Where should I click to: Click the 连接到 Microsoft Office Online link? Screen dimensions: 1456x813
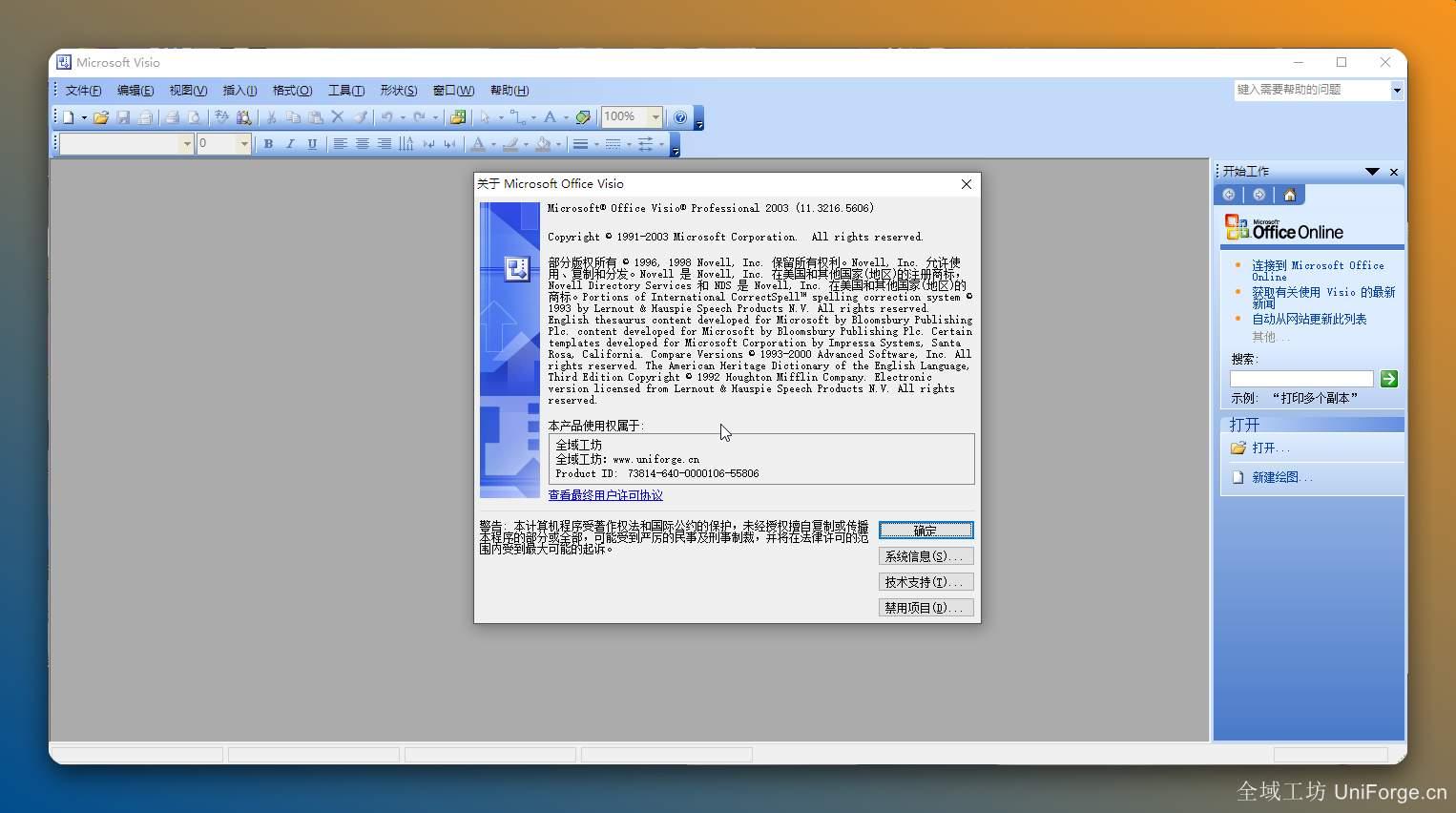tap(1318, 271)
